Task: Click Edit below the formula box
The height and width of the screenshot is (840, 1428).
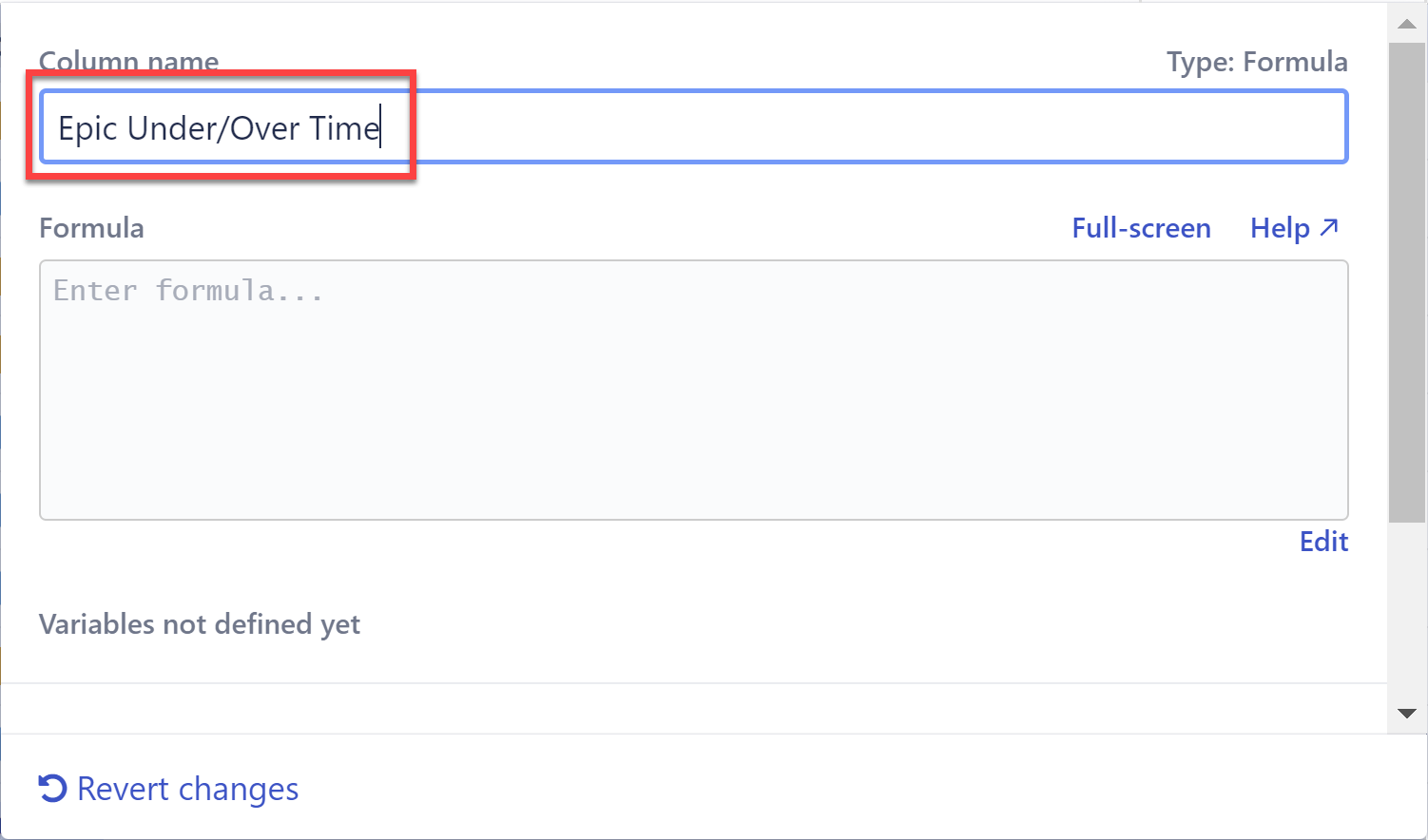Action: [x=1323, y=541]
